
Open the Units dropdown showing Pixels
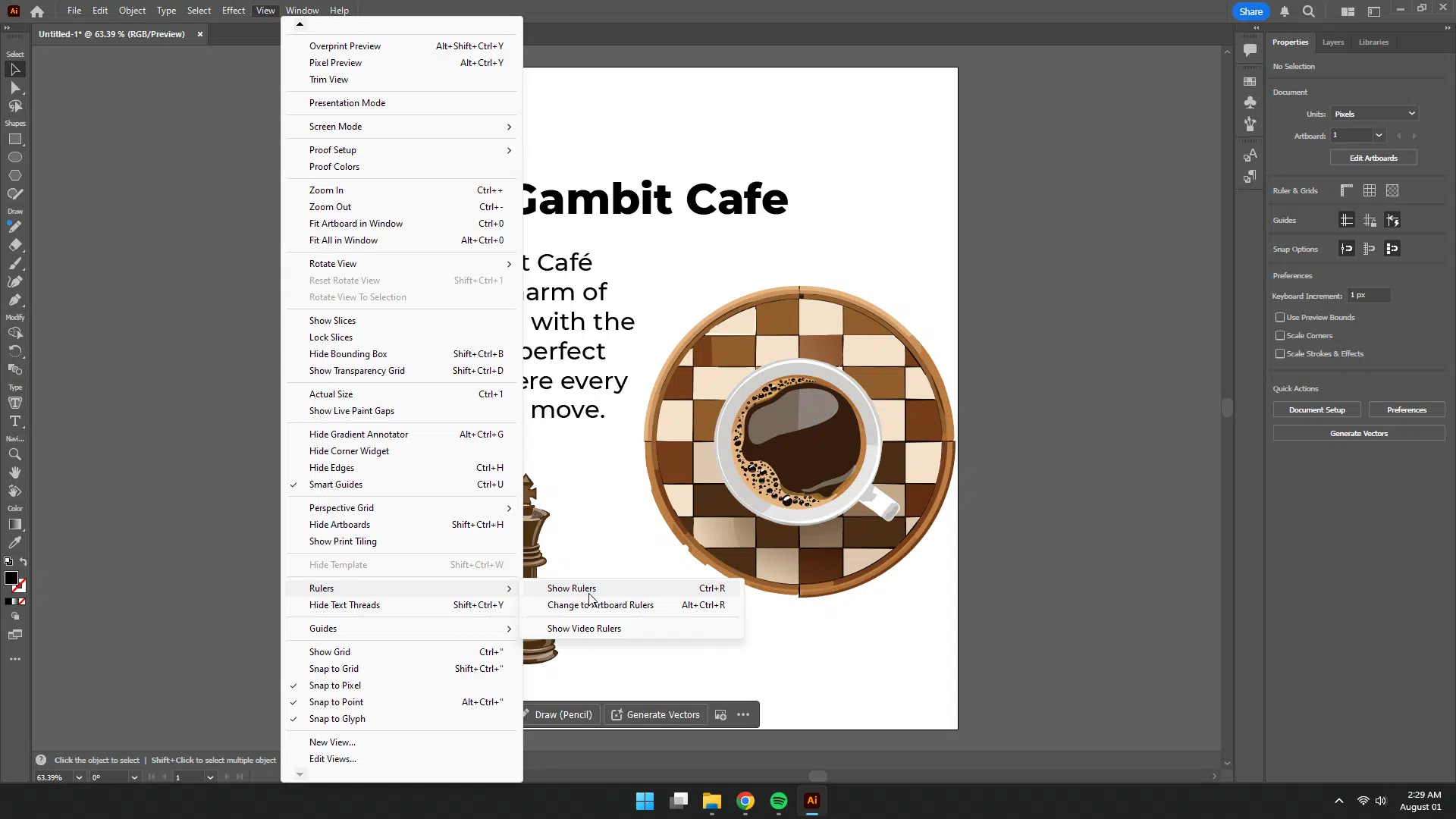click(x=1374, y=114)
